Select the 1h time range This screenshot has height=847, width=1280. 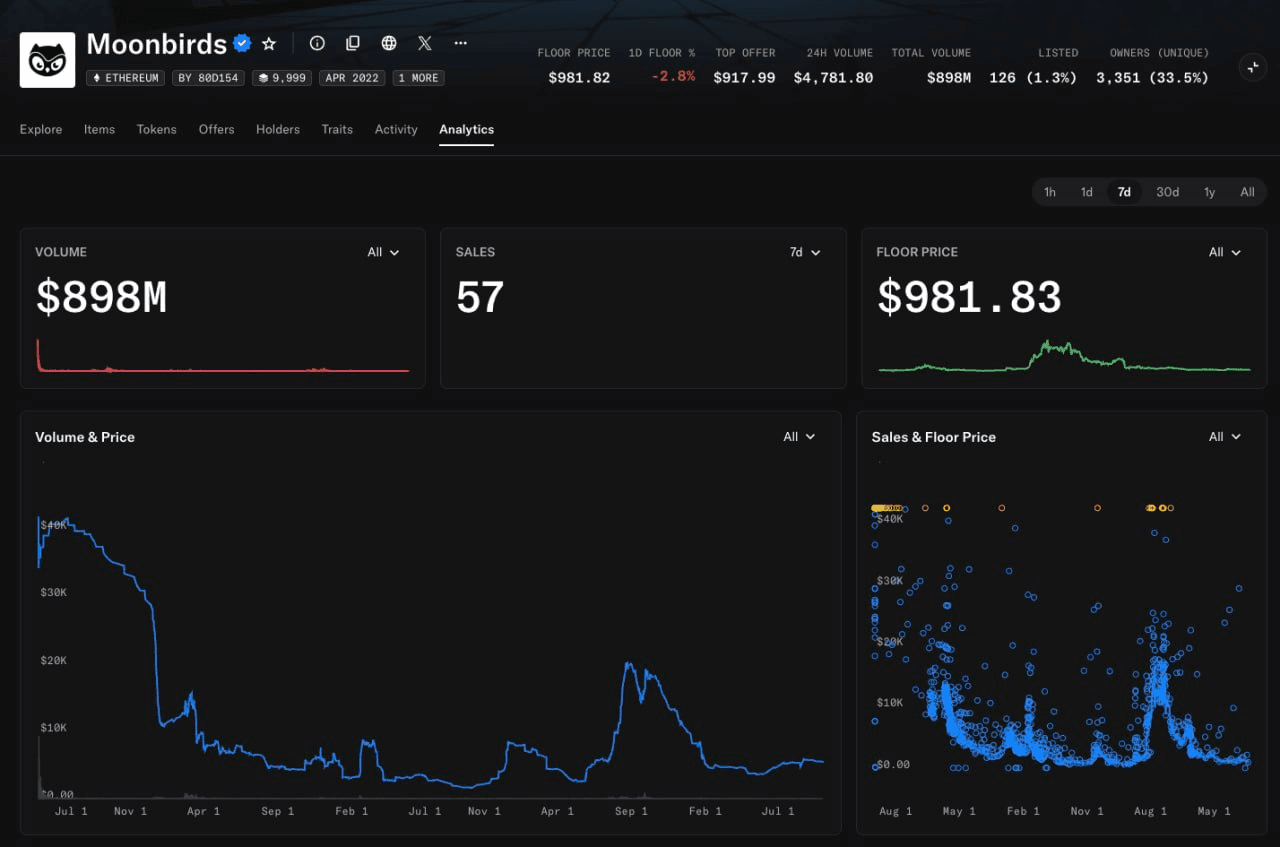[1050, 192]
